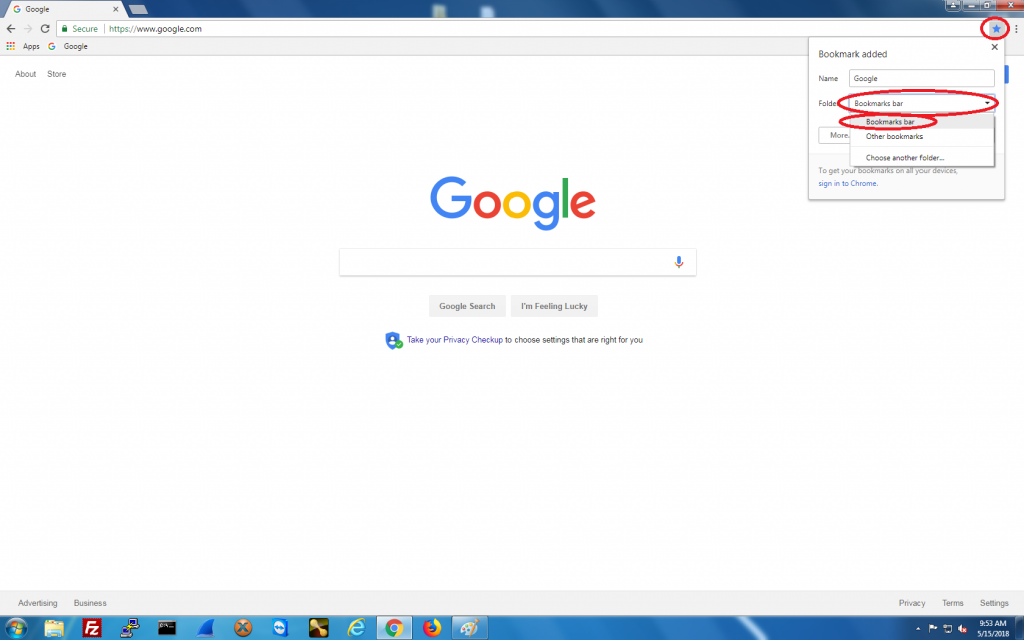Click the Google Search button

coord(467,306)
